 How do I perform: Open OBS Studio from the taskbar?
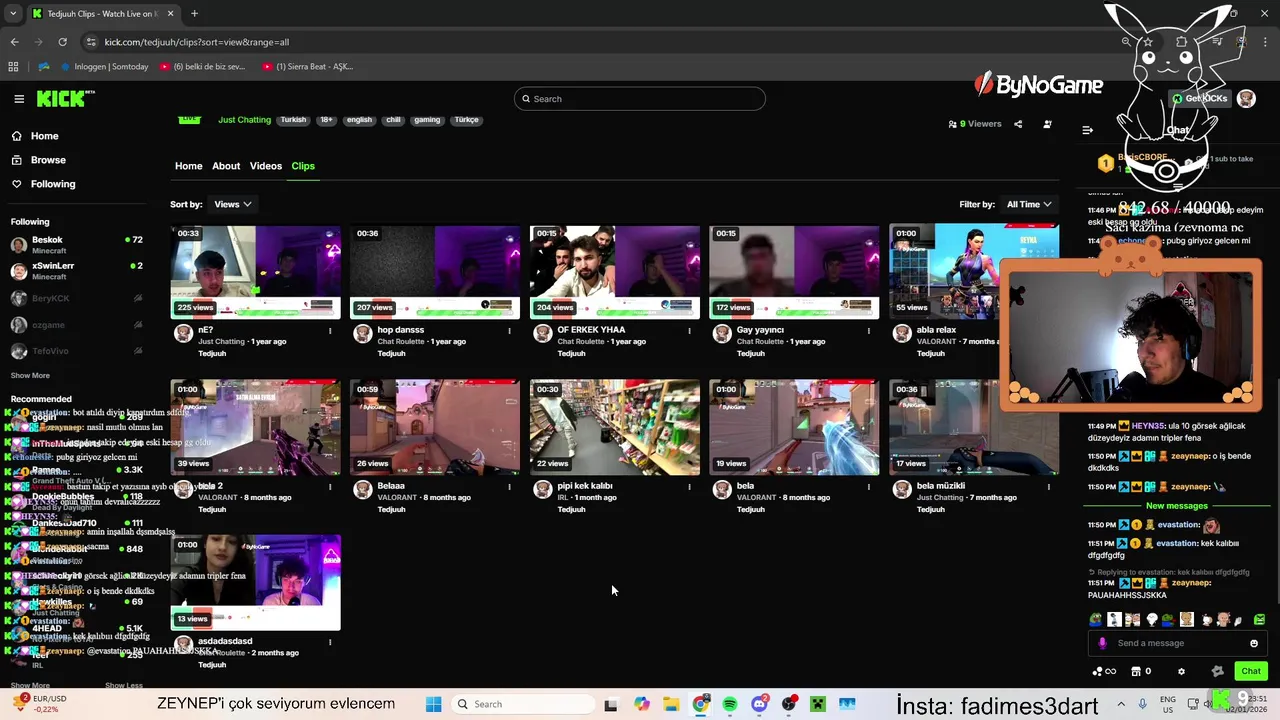pos(790,704)
